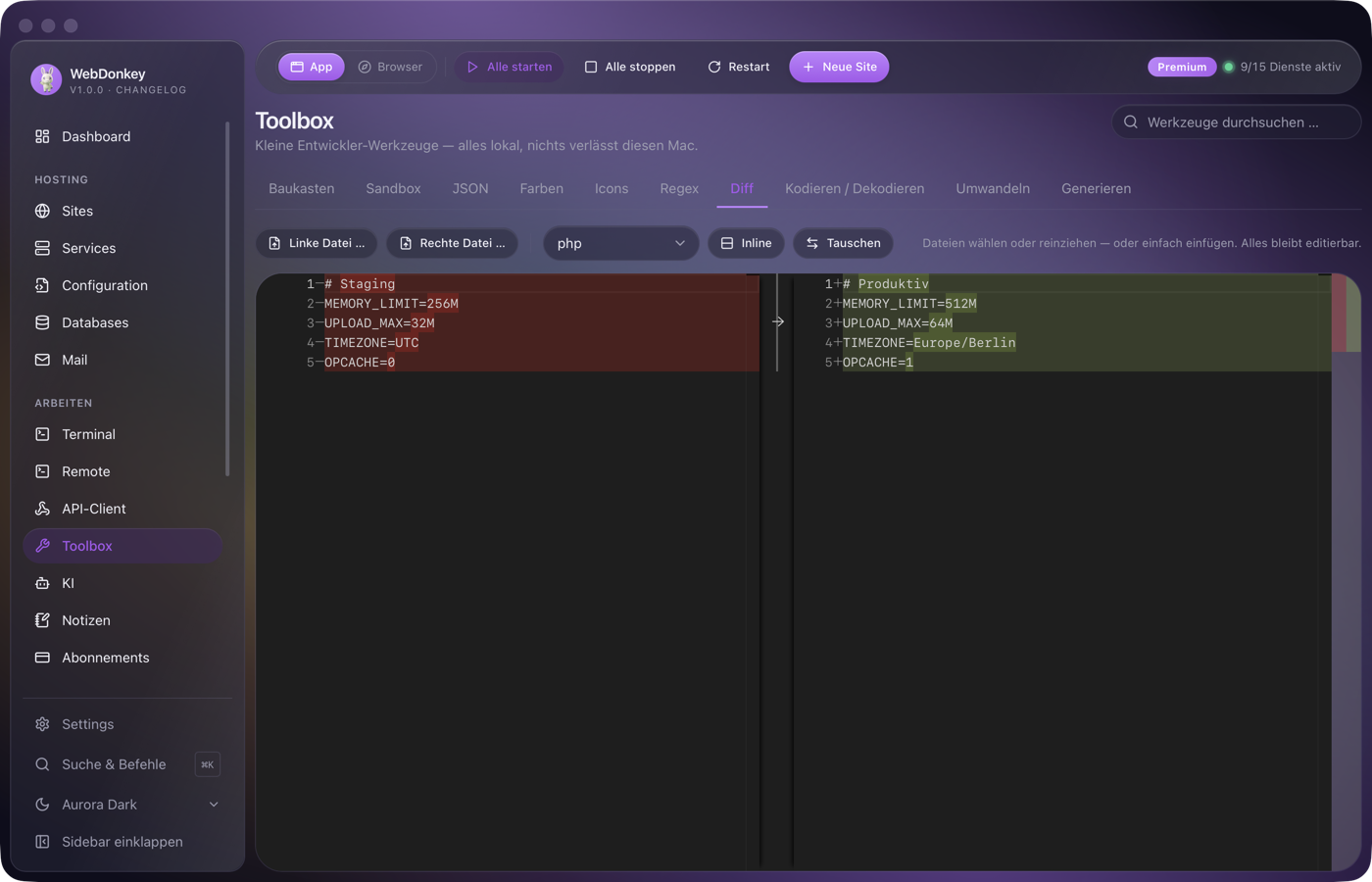Viewport: 1372px width, 882px height.
Task: Click the Premium badge
Action: point(1182,67)
